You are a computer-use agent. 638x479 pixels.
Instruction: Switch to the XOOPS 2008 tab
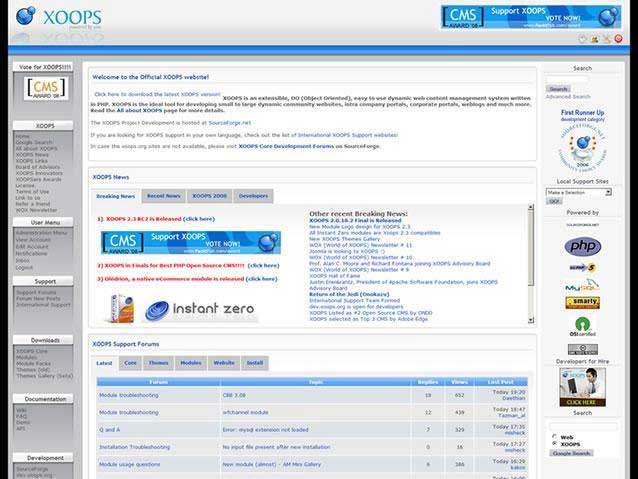pyautogui.click(x=210, y=196)
